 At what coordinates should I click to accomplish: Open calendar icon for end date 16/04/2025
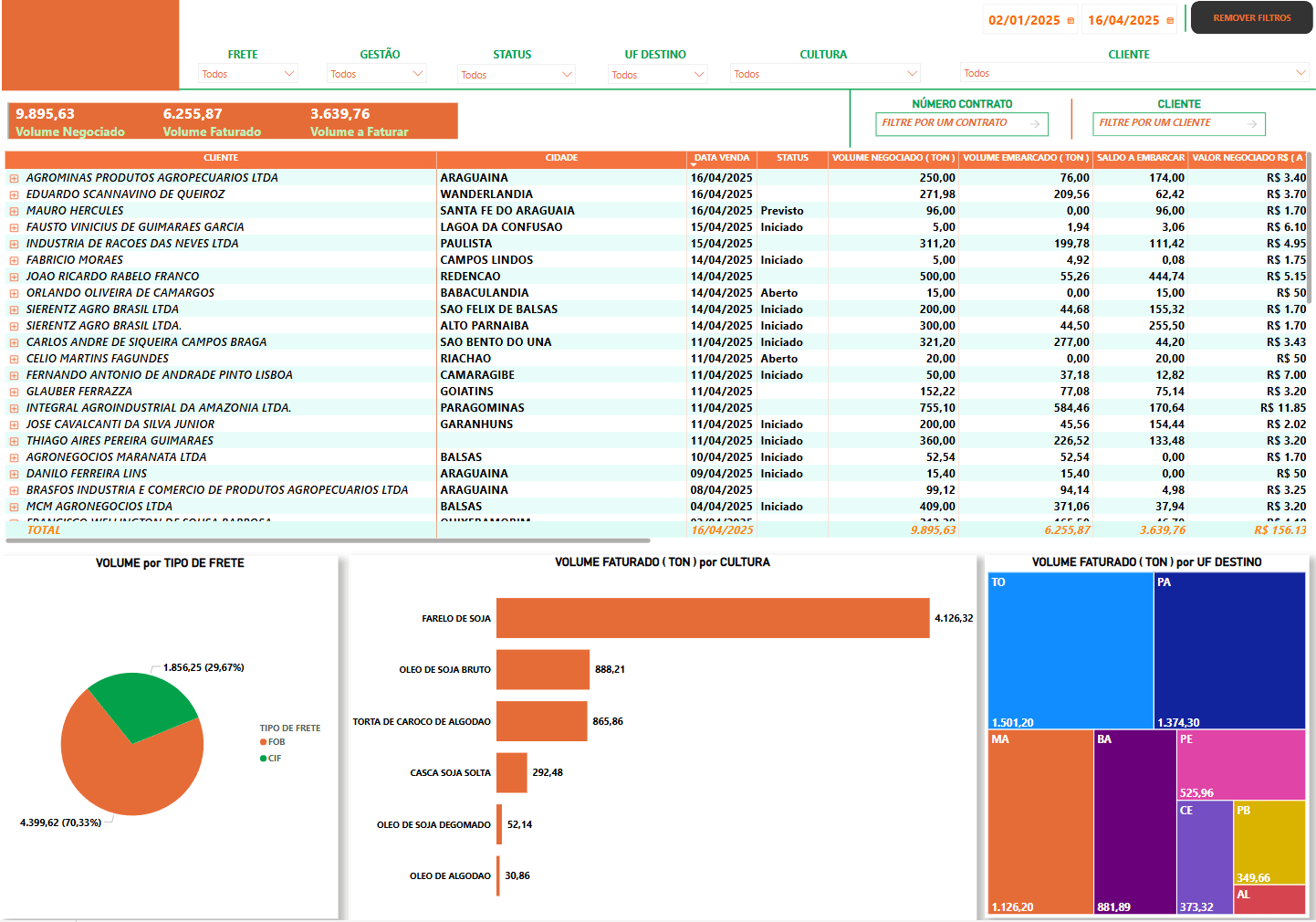[1170, 21]
